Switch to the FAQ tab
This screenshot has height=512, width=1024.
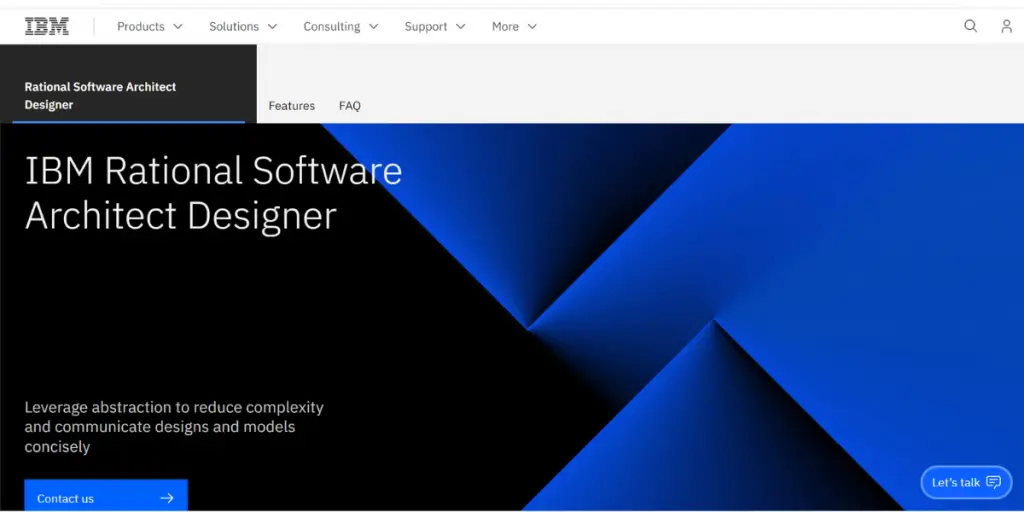pos(349,106)
